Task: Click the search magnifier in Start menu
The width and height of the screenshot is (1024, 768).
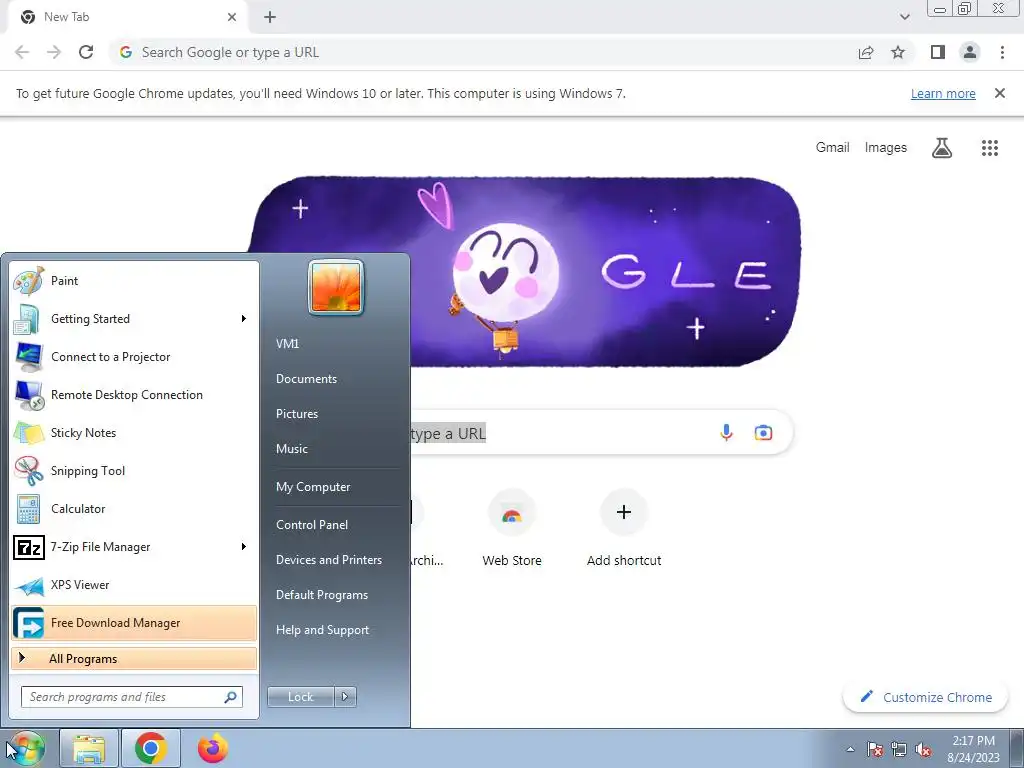Action: tap(230, 697)
